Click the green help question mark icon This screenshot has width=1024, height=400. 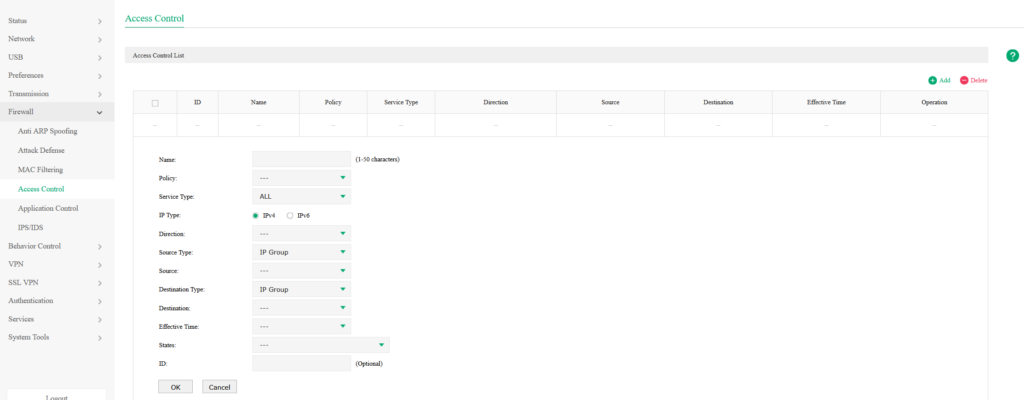1012,56
